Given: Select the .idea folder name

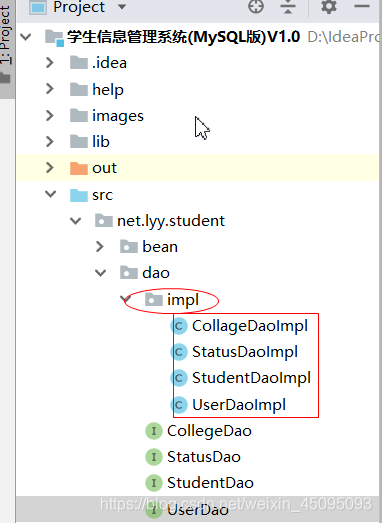Looking at the screenshot, I should (x=109, y=63).
